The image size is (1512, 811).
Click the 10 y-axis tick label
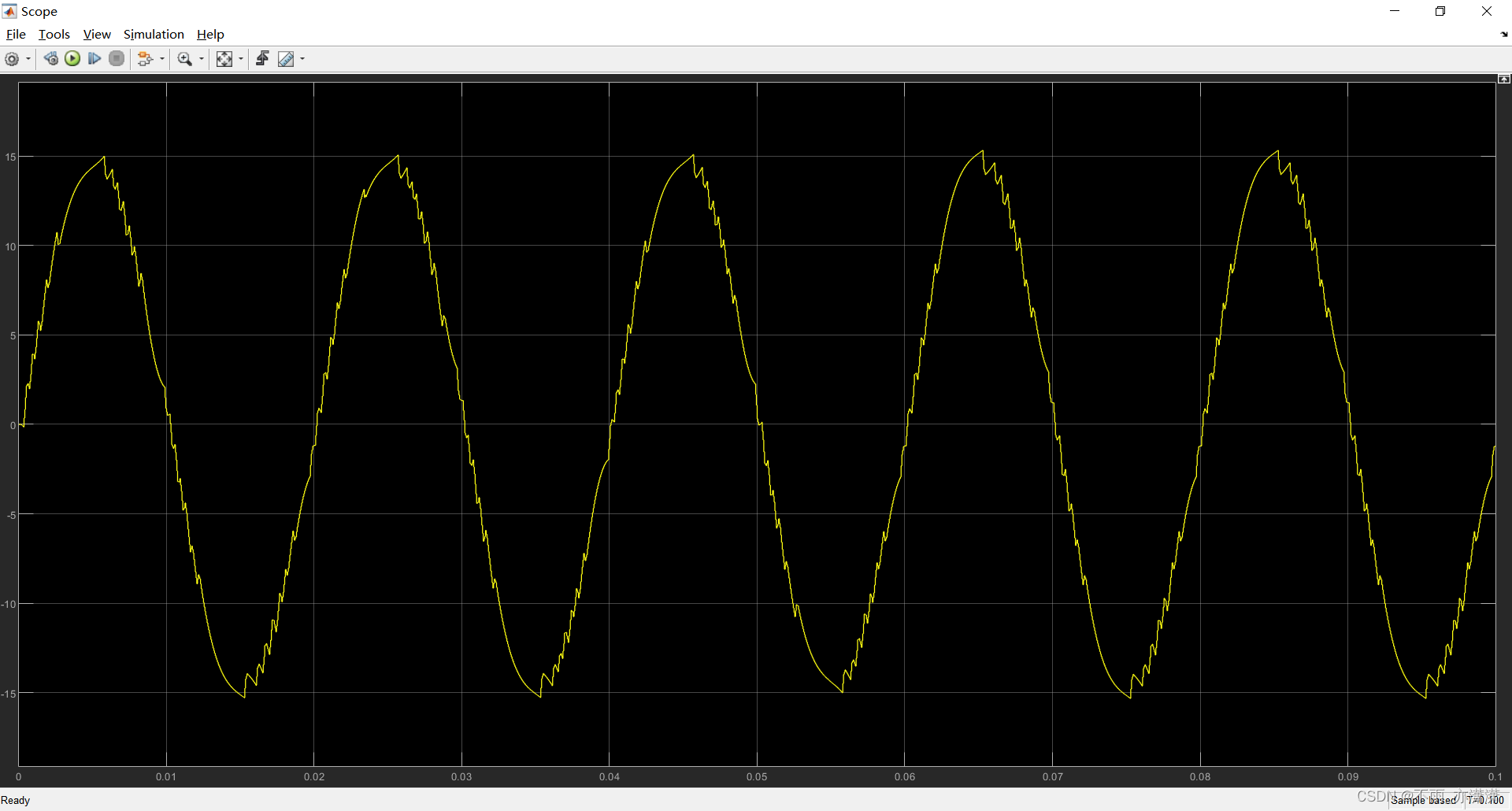coord(10,247)
